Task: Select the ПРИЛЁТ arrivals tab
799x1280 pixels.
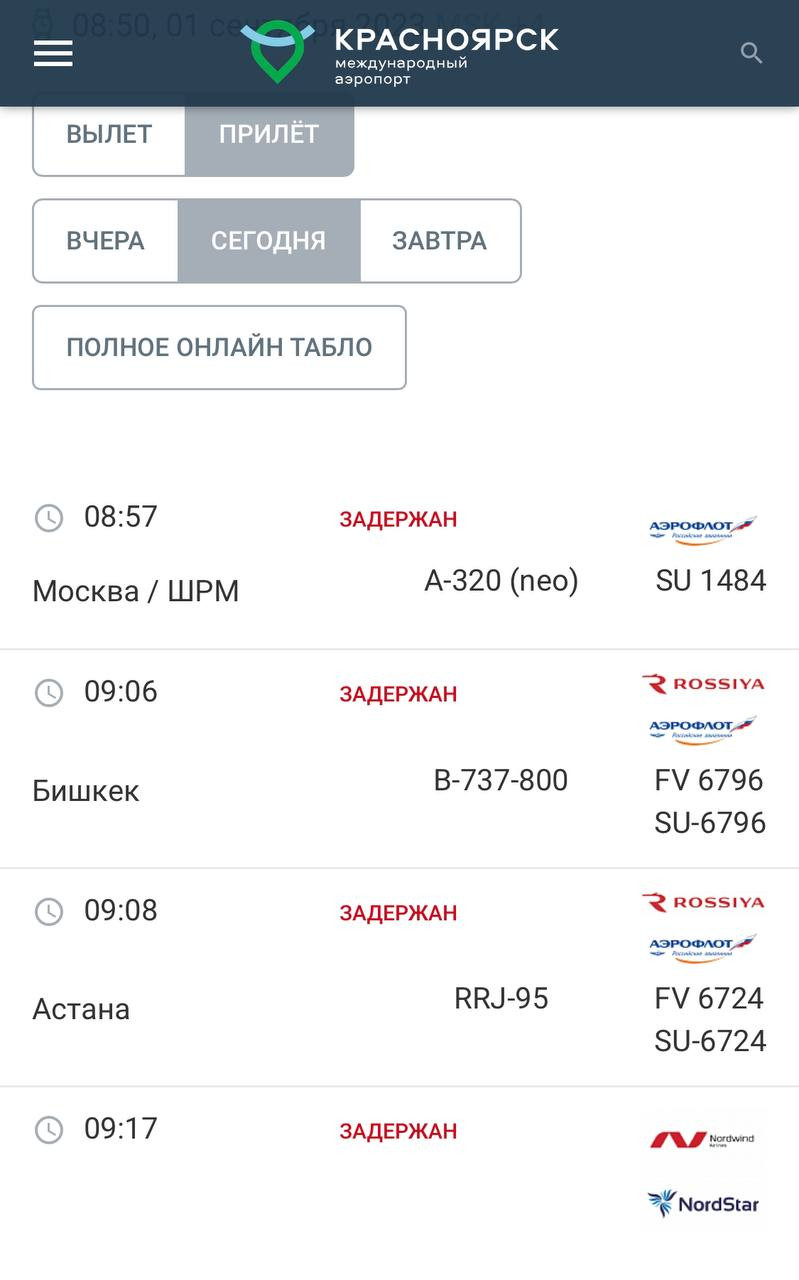Action: pos(269,135)
